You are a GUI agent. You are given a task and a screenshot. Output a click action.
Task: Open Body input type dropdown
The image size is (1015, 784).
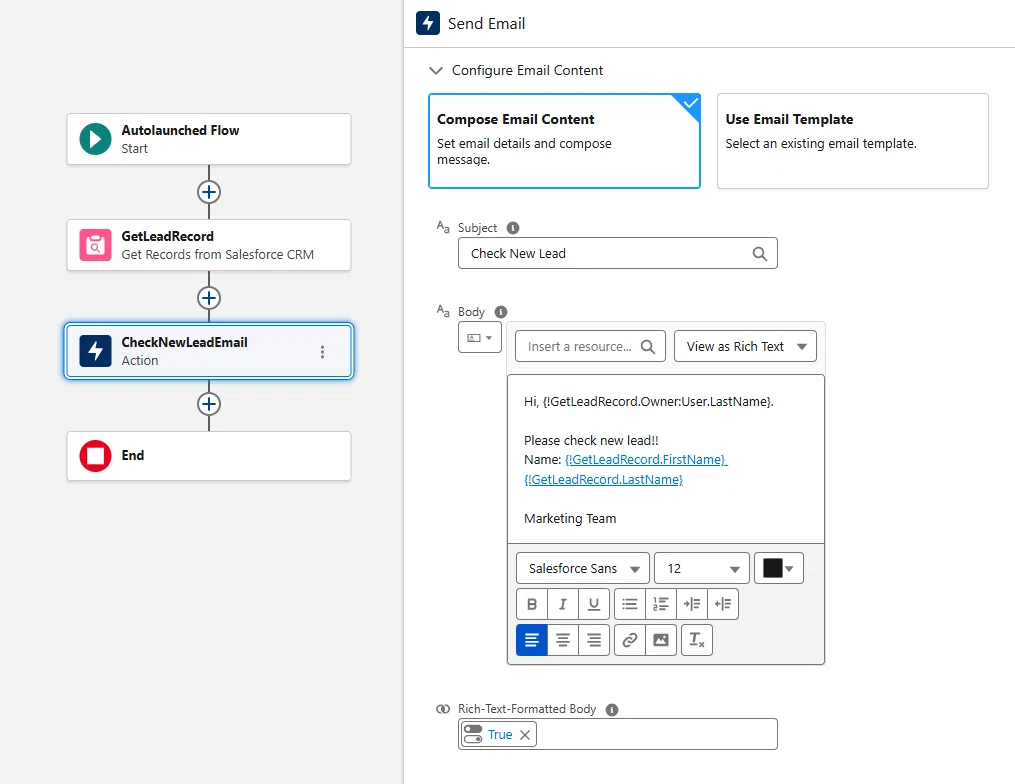(x=480, y=337)
